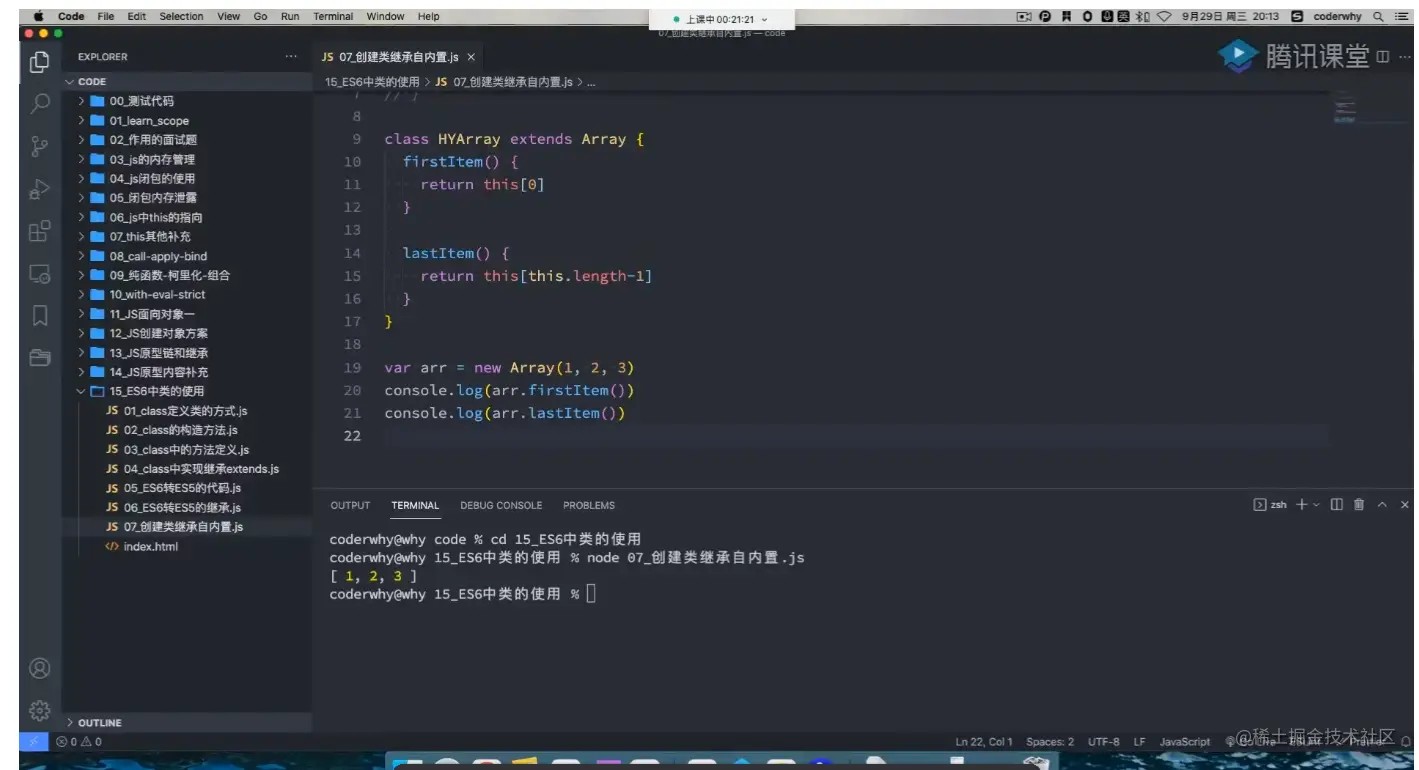Open macOS Control Center icon
Screen dimensions: 1419x770
[1401, 16]
